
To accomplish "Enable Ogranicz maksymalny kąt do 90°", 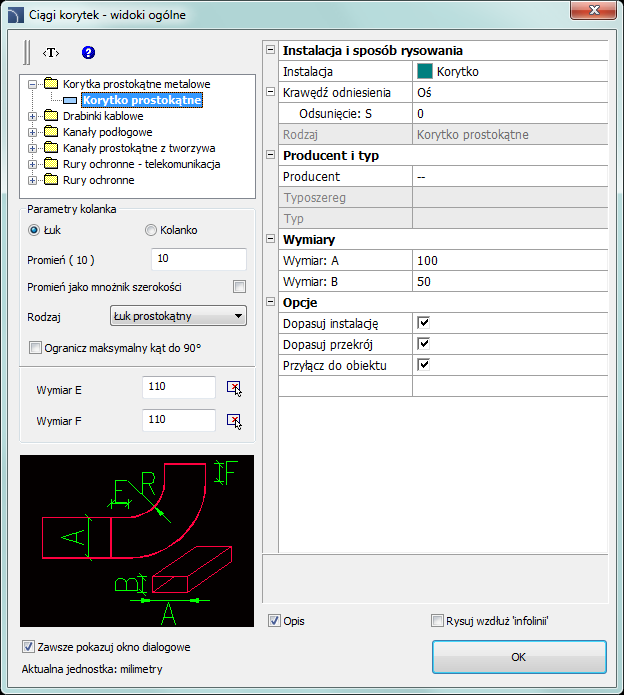I will [35, 348].
